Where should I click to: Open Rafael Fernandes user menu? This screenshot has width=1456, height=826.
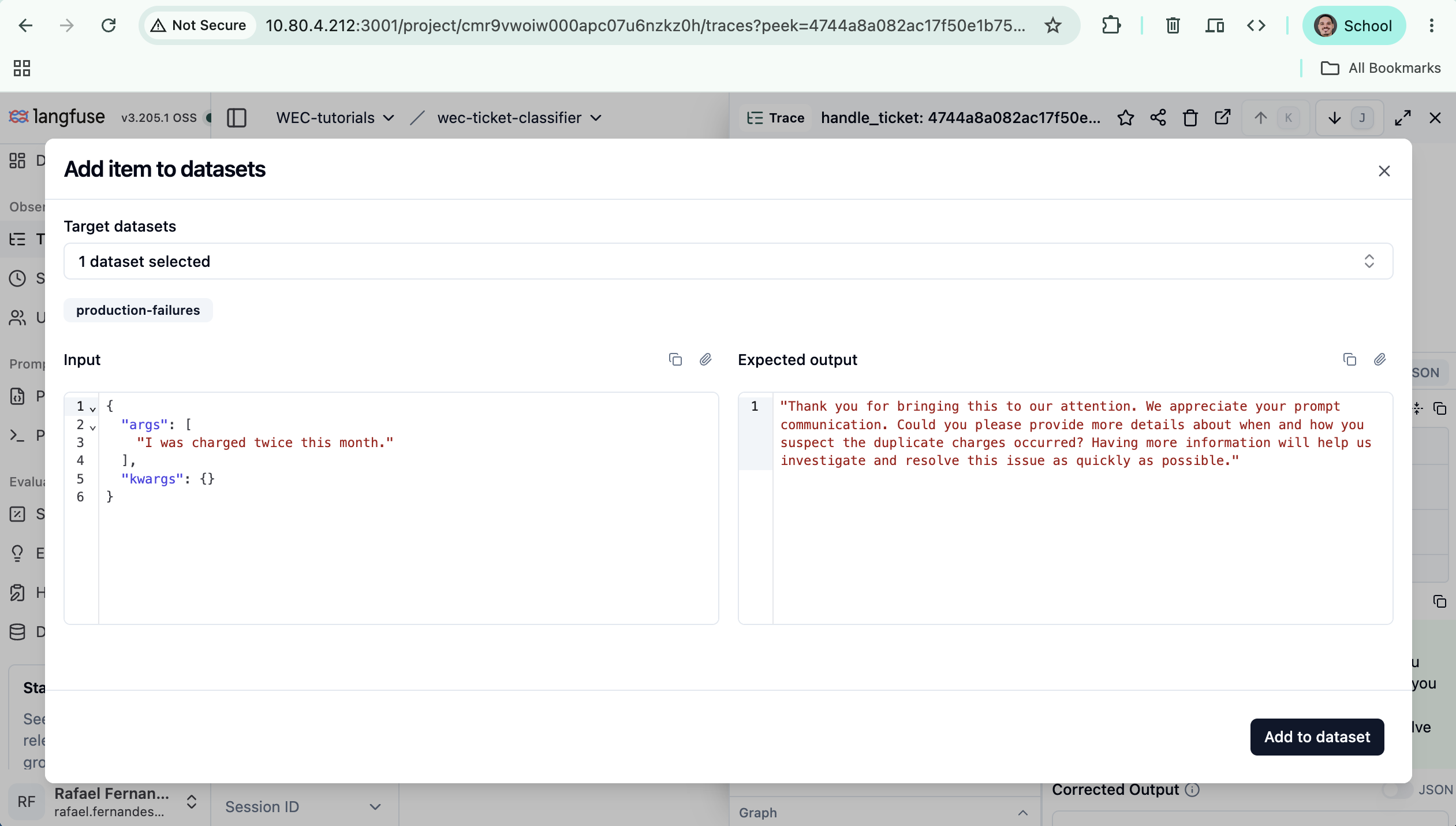point(105,802)
